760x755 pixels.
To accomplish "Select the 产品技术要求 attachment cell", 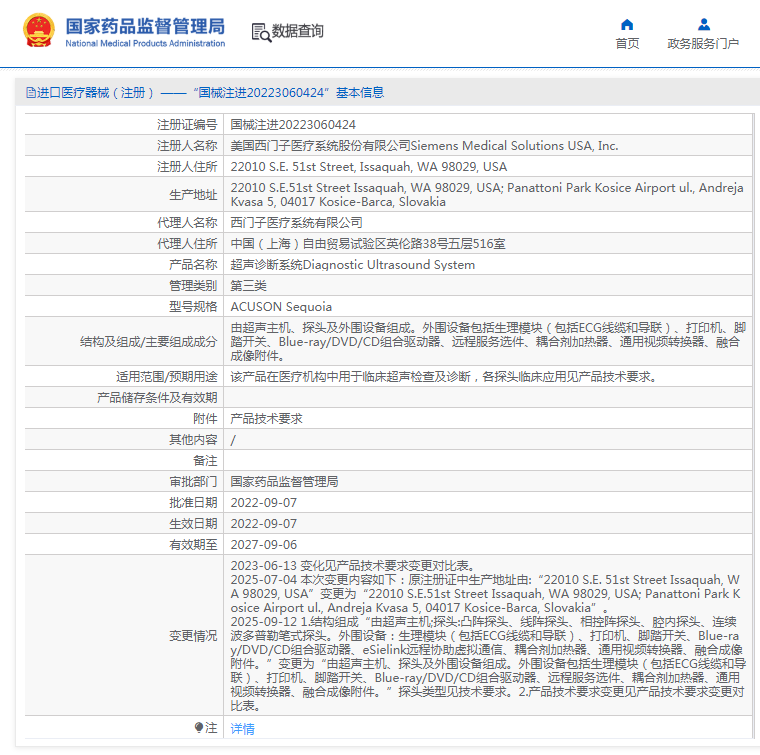I will pos(266,419).
